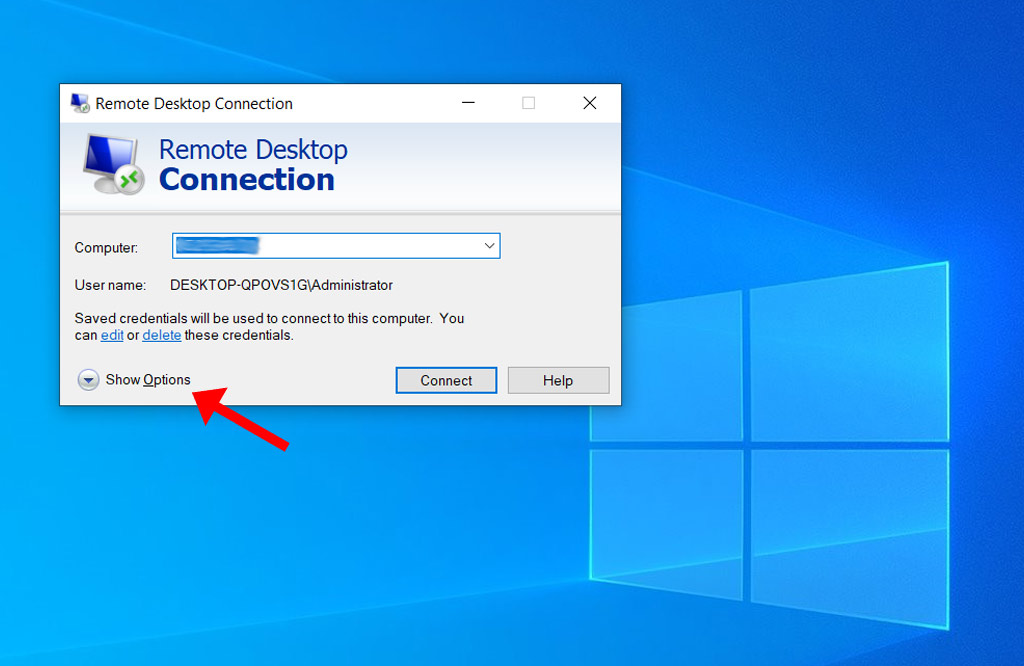Click the Computer name input field
1024x666 pixels.
336,246
